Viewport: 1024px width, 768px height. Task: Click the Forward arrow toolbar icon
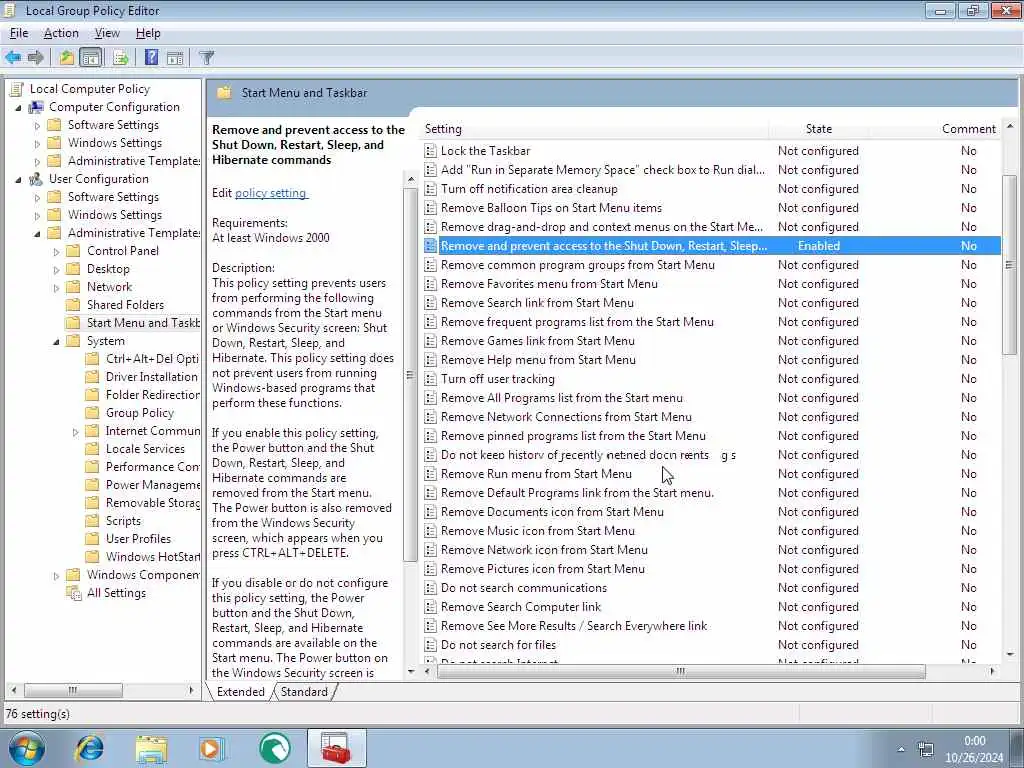tap(36, 57)
